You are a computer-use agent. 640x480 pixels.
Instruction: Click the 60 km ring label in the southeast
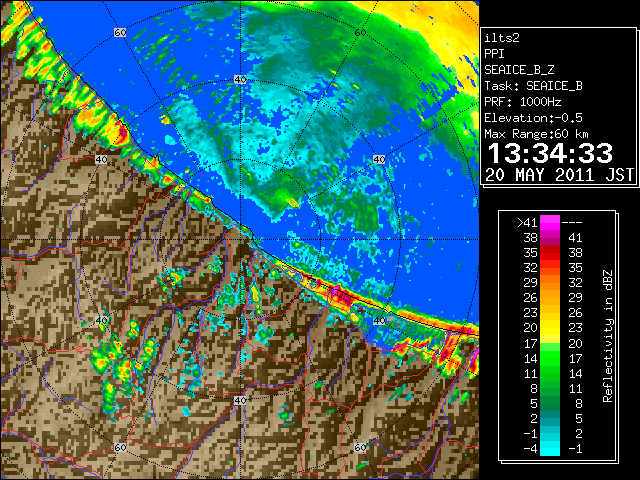coord(360,447)
